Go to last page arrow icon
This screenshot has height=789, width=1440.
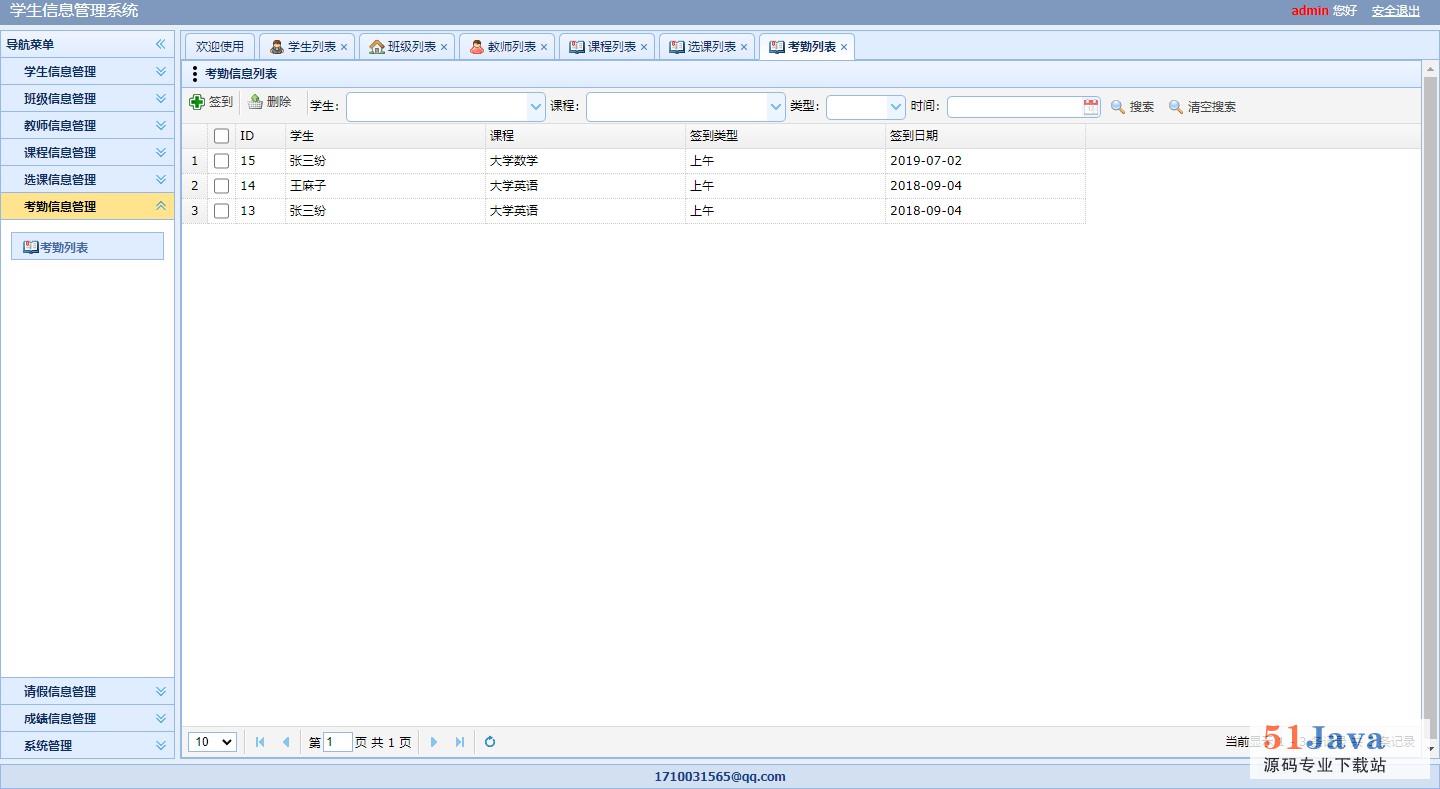[460, 742]
